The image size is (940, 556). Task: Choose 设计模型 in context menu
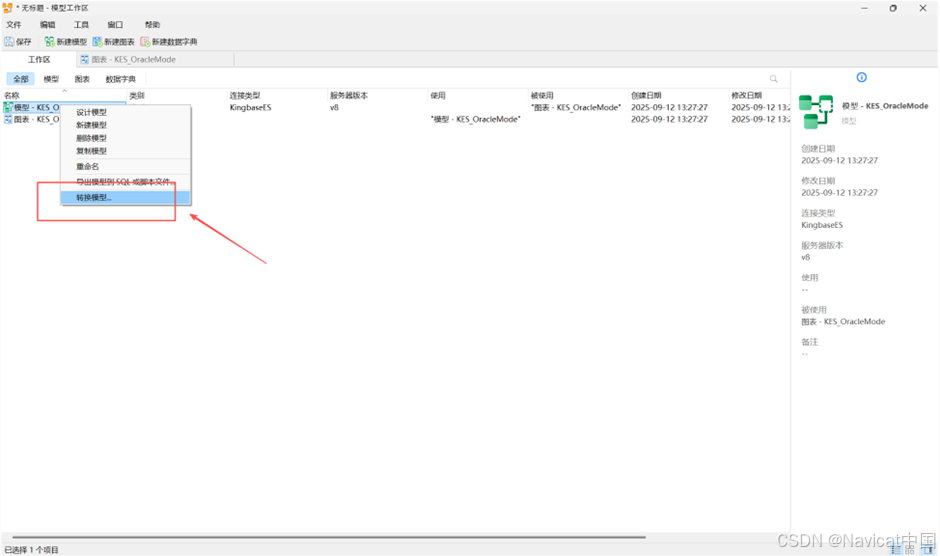[125, 112]
